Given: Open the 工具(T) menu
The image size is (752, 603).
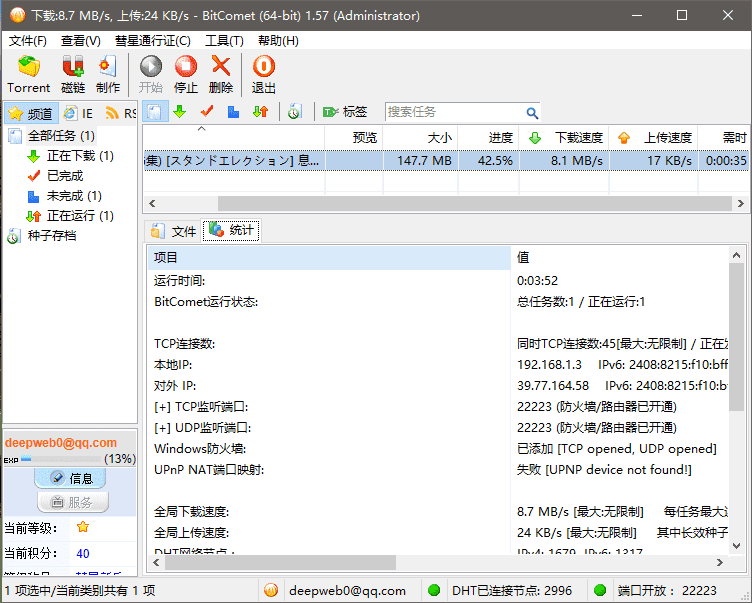Looking at the screenshot, I should pyautogui.click(x=224, y=41).
